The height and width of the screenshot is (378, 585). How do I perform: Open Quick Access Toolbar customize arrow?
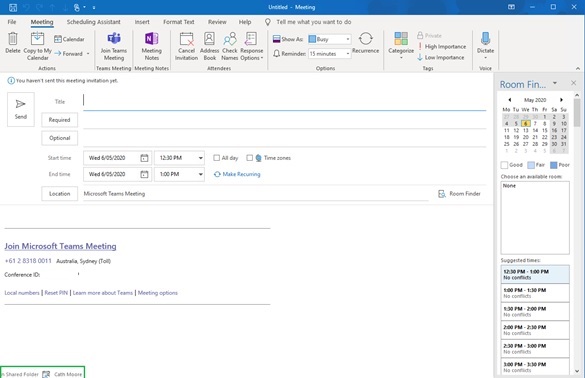click(94, 7)
